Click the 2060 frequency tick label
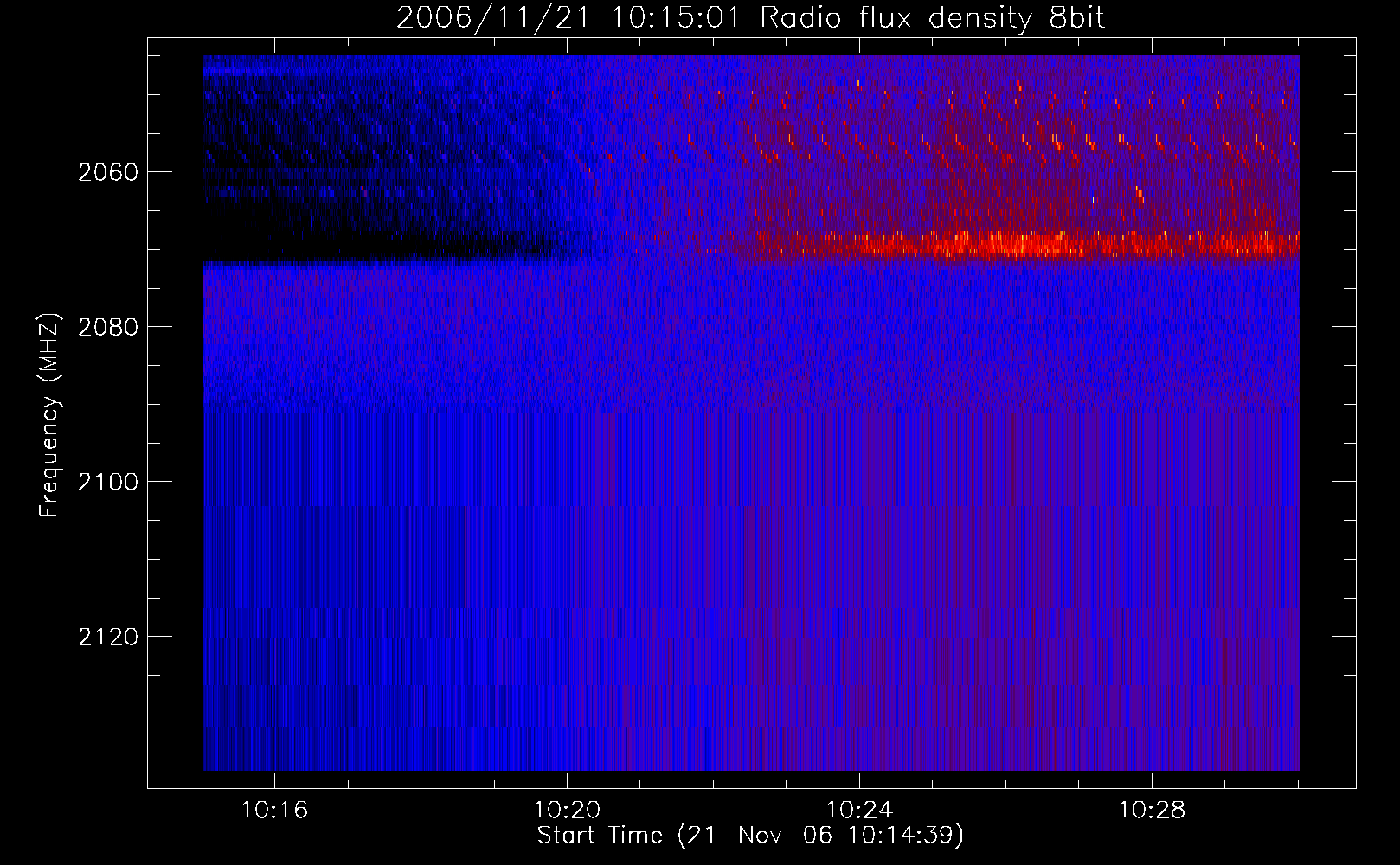 pyautogui.click(x=108, y=172)
